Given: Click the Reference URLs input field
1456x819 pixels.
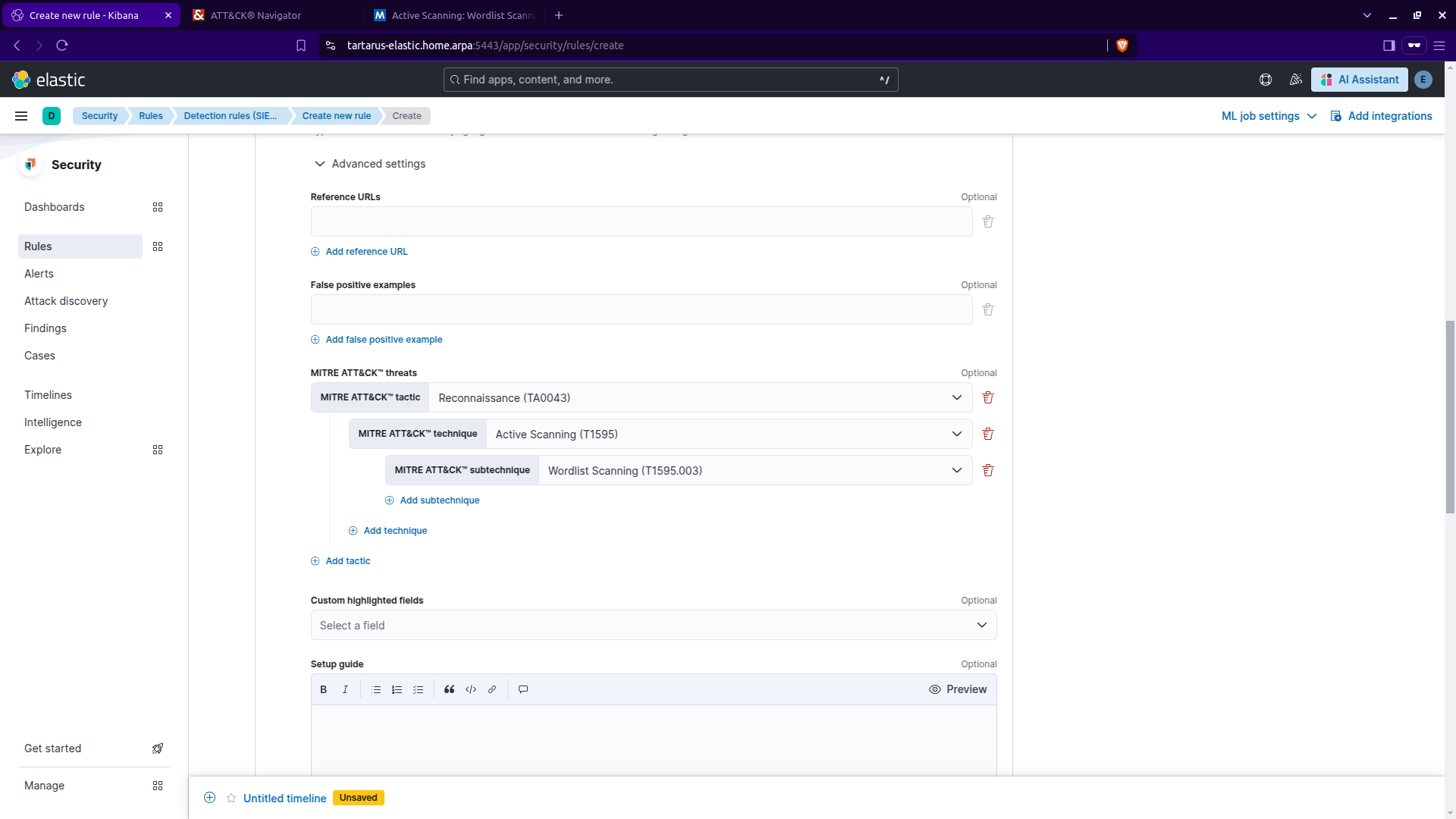Looking at the screenshot, I should coord(641,221).
